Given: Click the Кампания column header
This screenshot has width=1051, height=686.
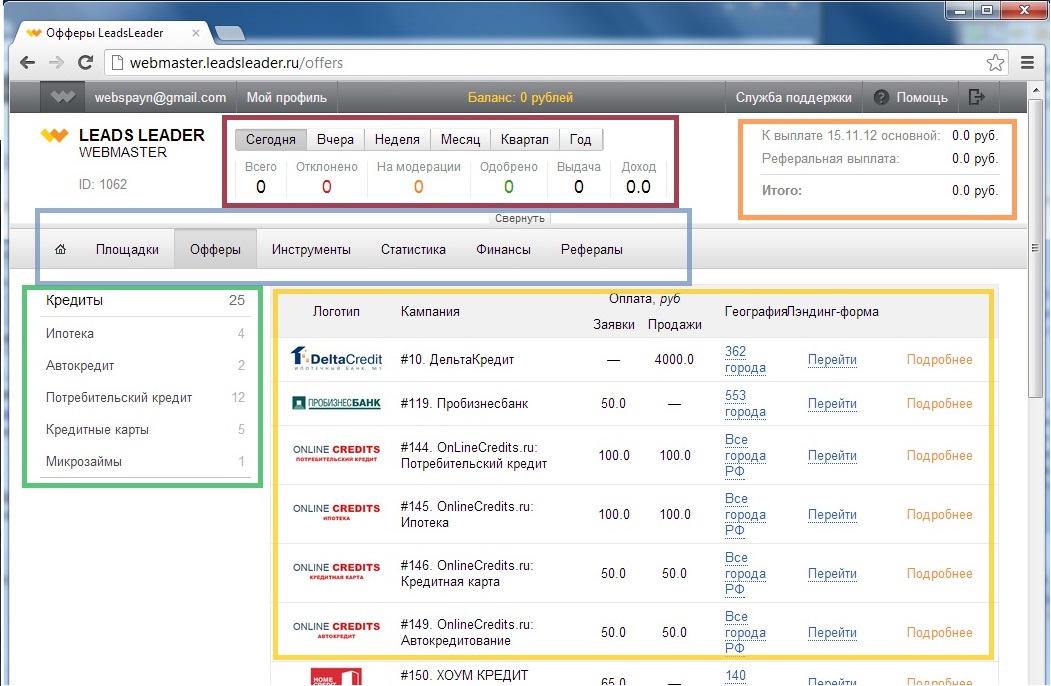Looking at the screenshot, I should click(430, 311).
